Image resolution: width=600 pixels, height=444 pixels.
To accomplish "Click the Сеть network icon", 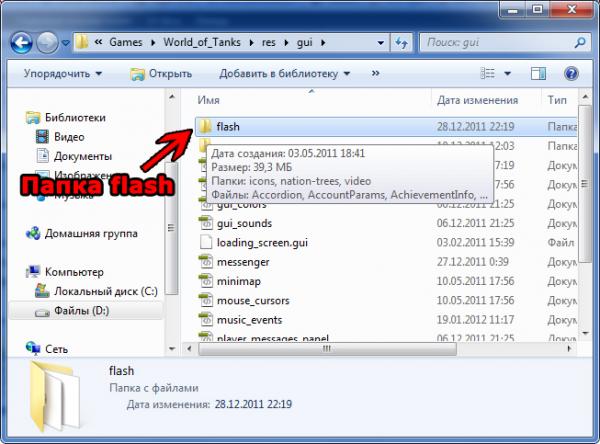I will pos(33,348).
